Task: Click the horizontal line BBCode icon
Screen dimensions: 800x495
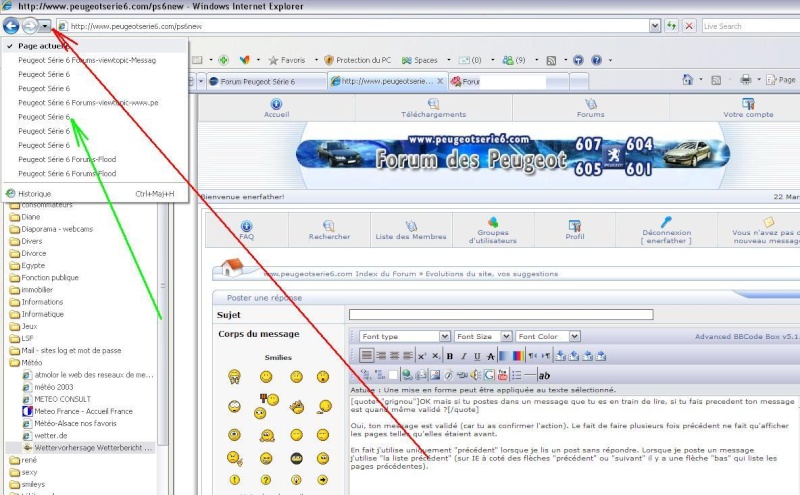Action: (x=530, y=376)
